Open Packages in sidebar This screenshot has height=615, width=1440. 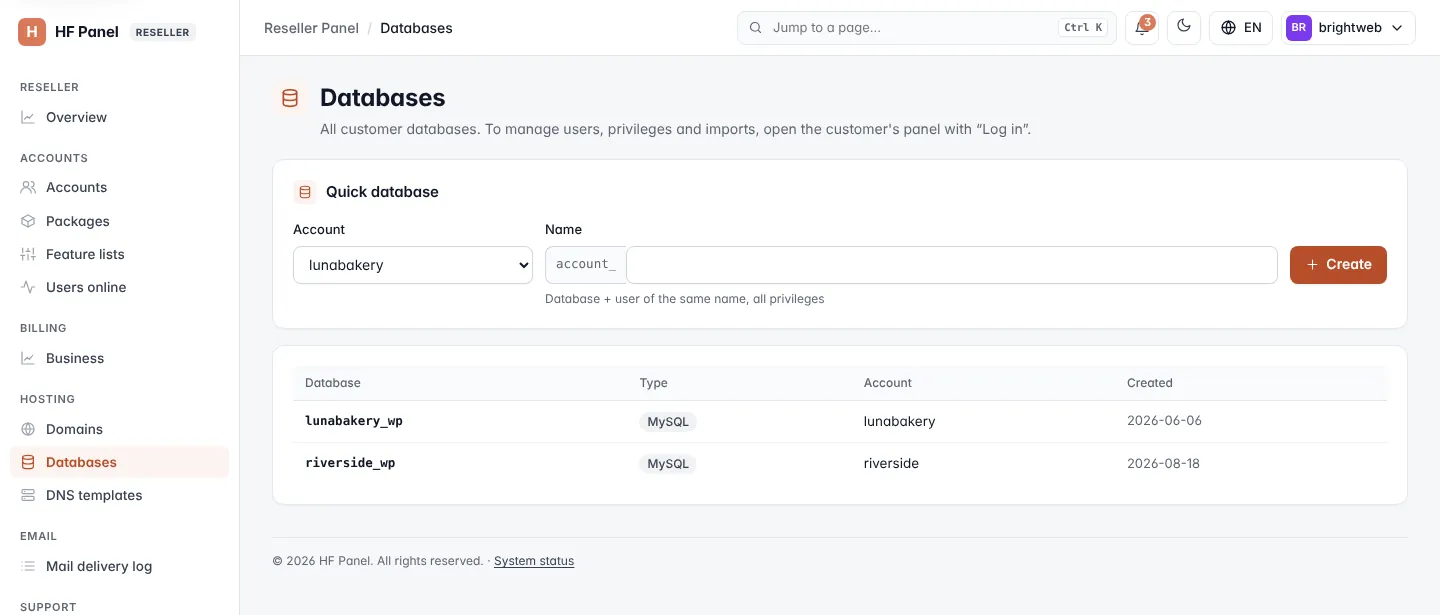[119, 221]
